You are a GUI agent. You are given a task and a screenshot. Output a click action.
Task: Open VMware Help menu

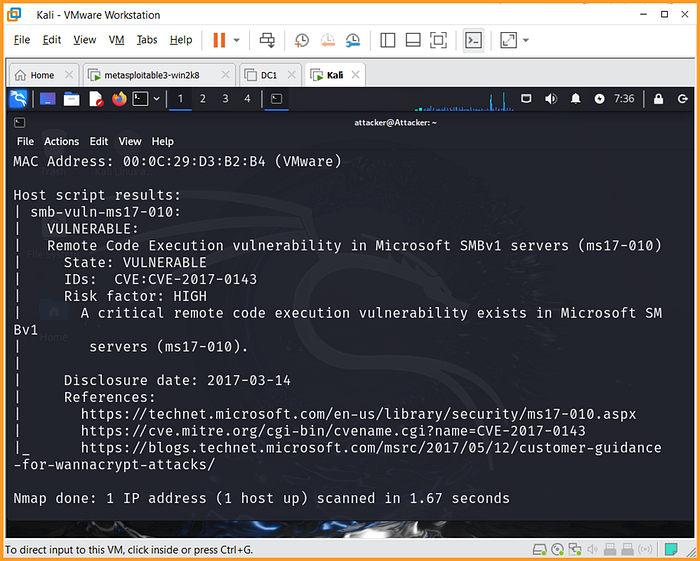pyautogui.click(x=181, y=40)
